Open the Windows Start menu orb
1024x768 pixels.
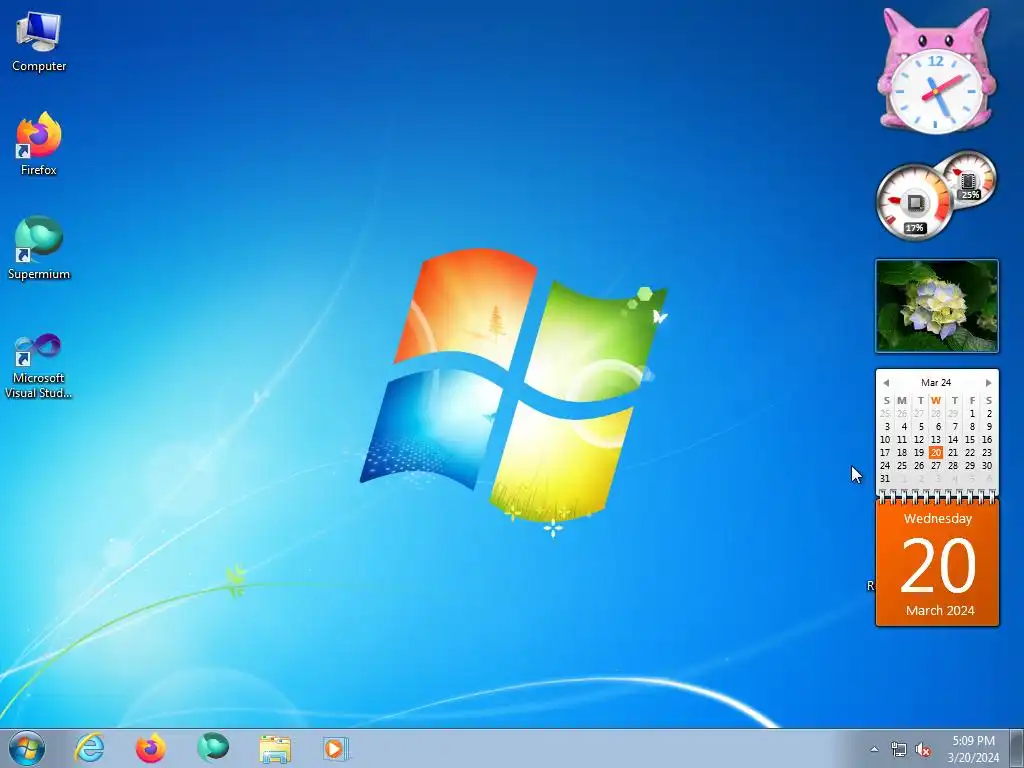27,748
